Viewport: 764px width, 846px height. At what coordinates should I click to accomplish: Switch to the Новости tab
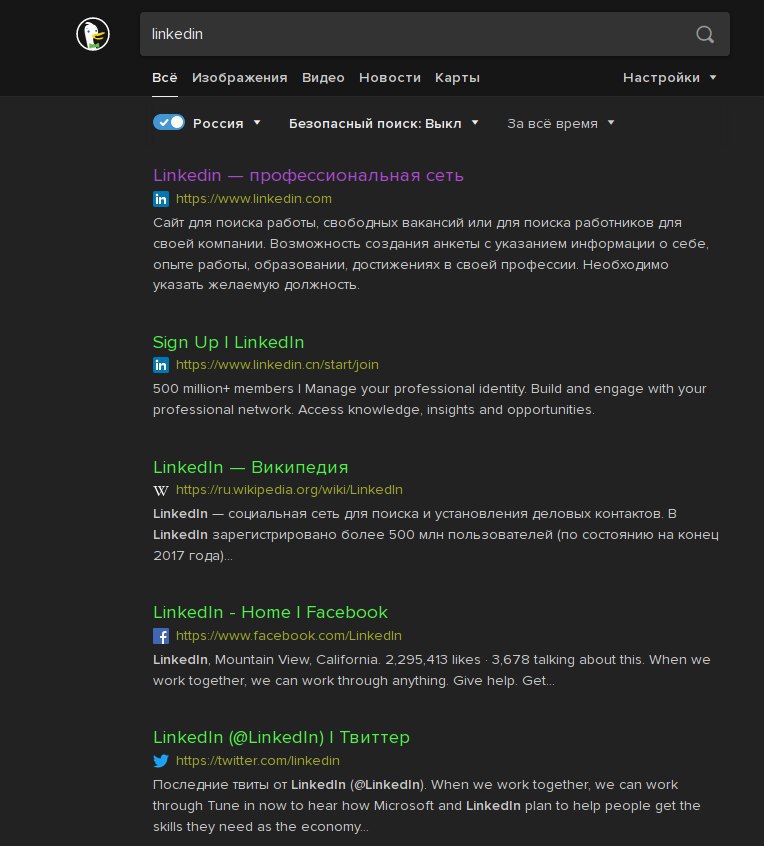click(390, 78)
